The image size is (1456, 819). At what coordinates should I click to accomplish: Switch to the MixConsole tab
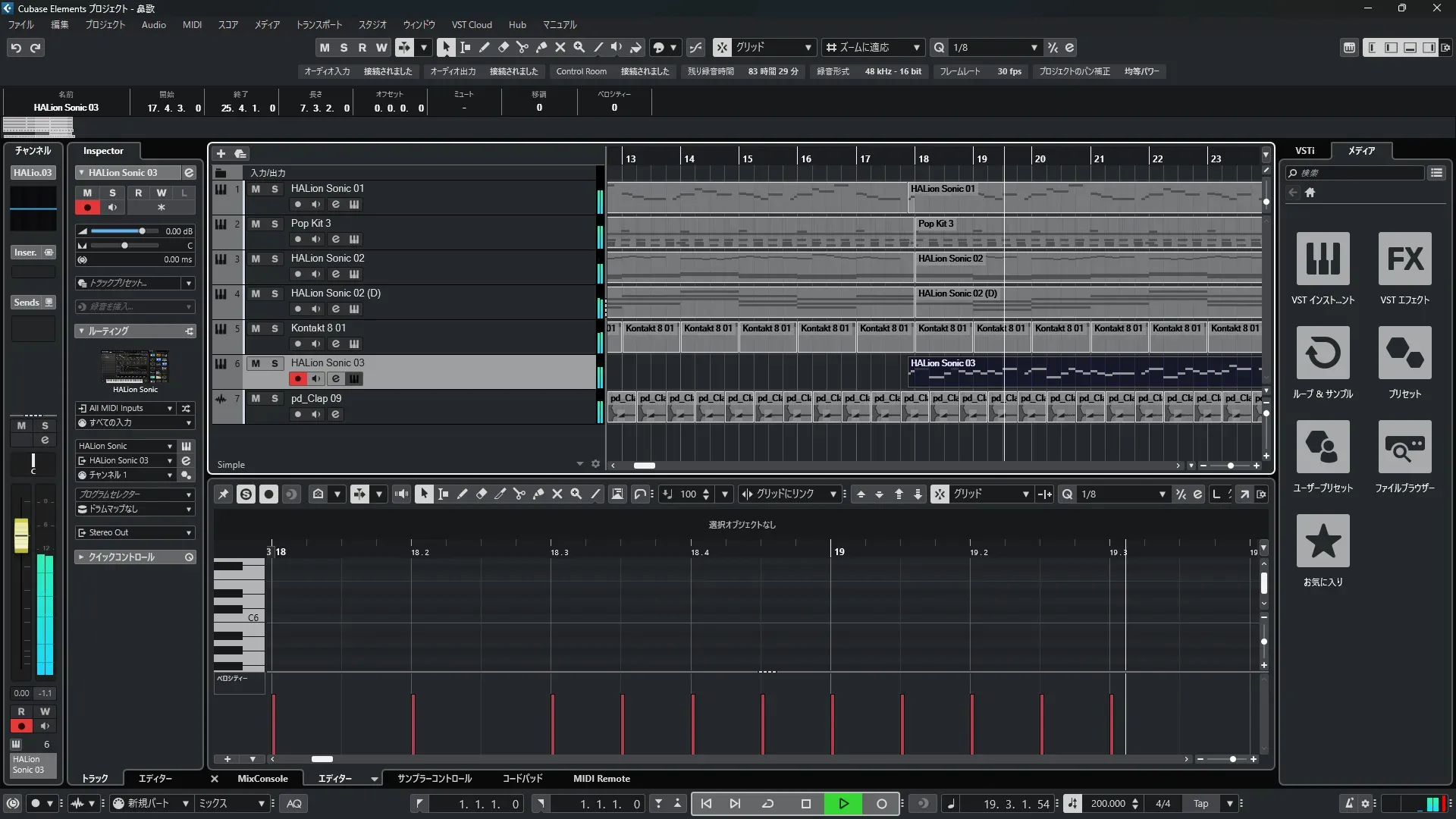(262, 779)
